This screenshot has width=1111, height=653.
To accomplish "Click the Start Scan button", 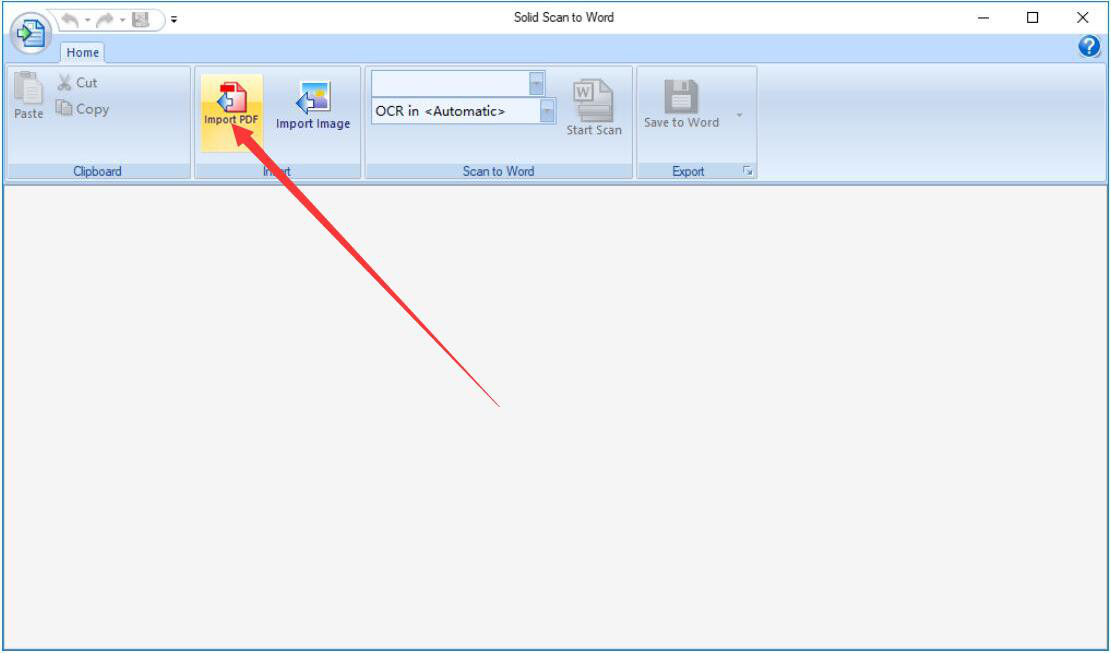I will point(594,107).
